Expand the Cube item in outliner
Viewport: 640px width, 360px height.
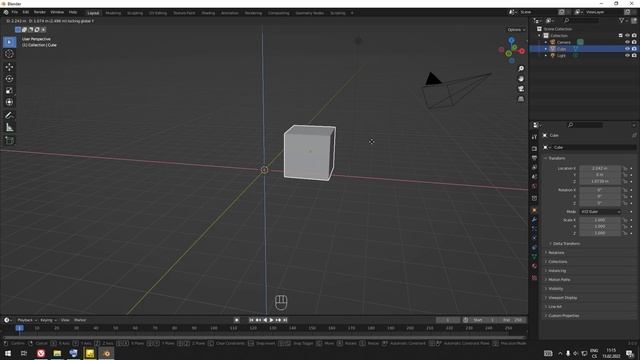point(546,49)
